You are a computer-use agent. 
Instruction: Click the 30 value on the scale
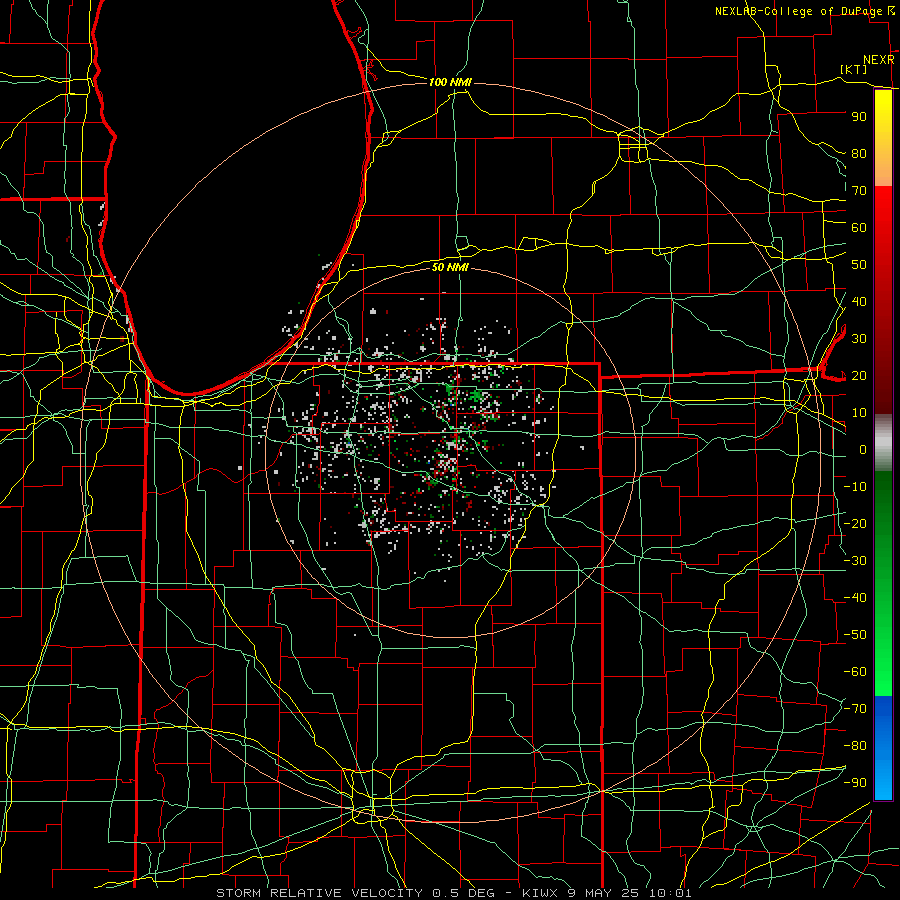[x=859, y=339]
